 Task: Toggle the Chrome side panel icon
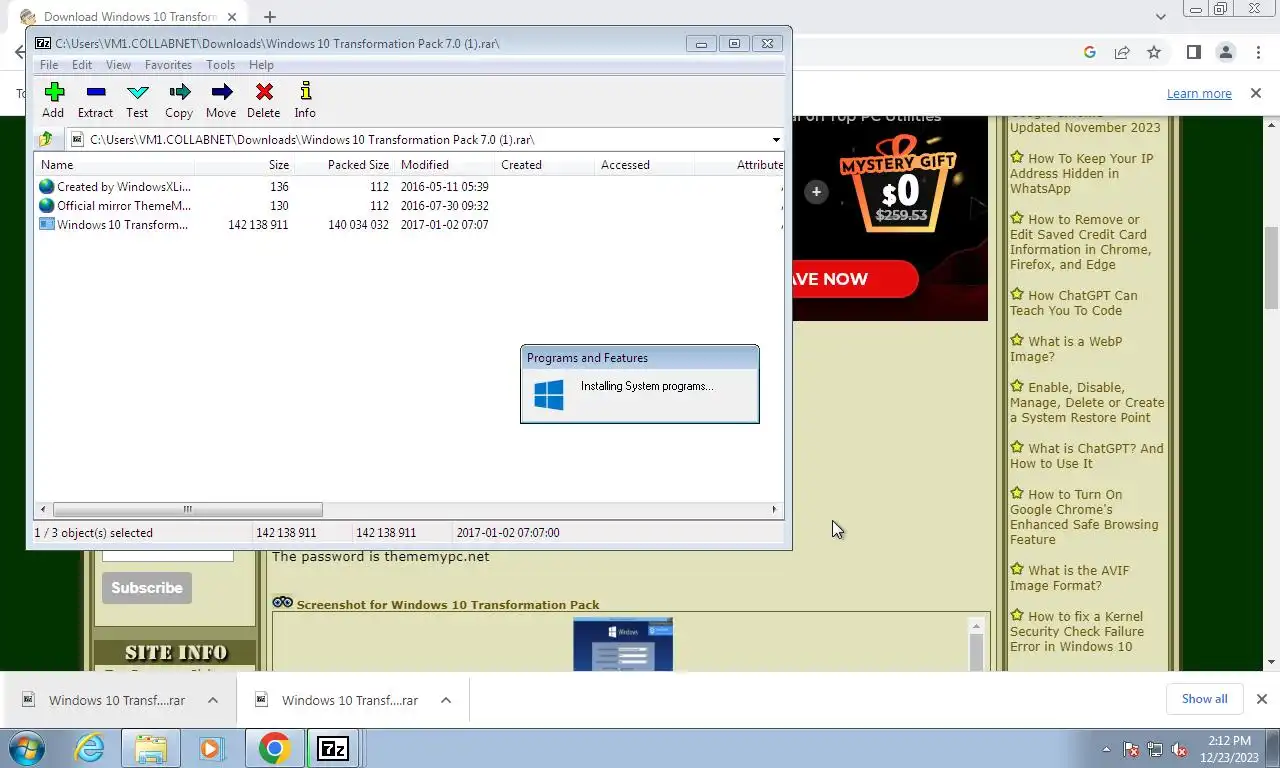[1193, 52]
